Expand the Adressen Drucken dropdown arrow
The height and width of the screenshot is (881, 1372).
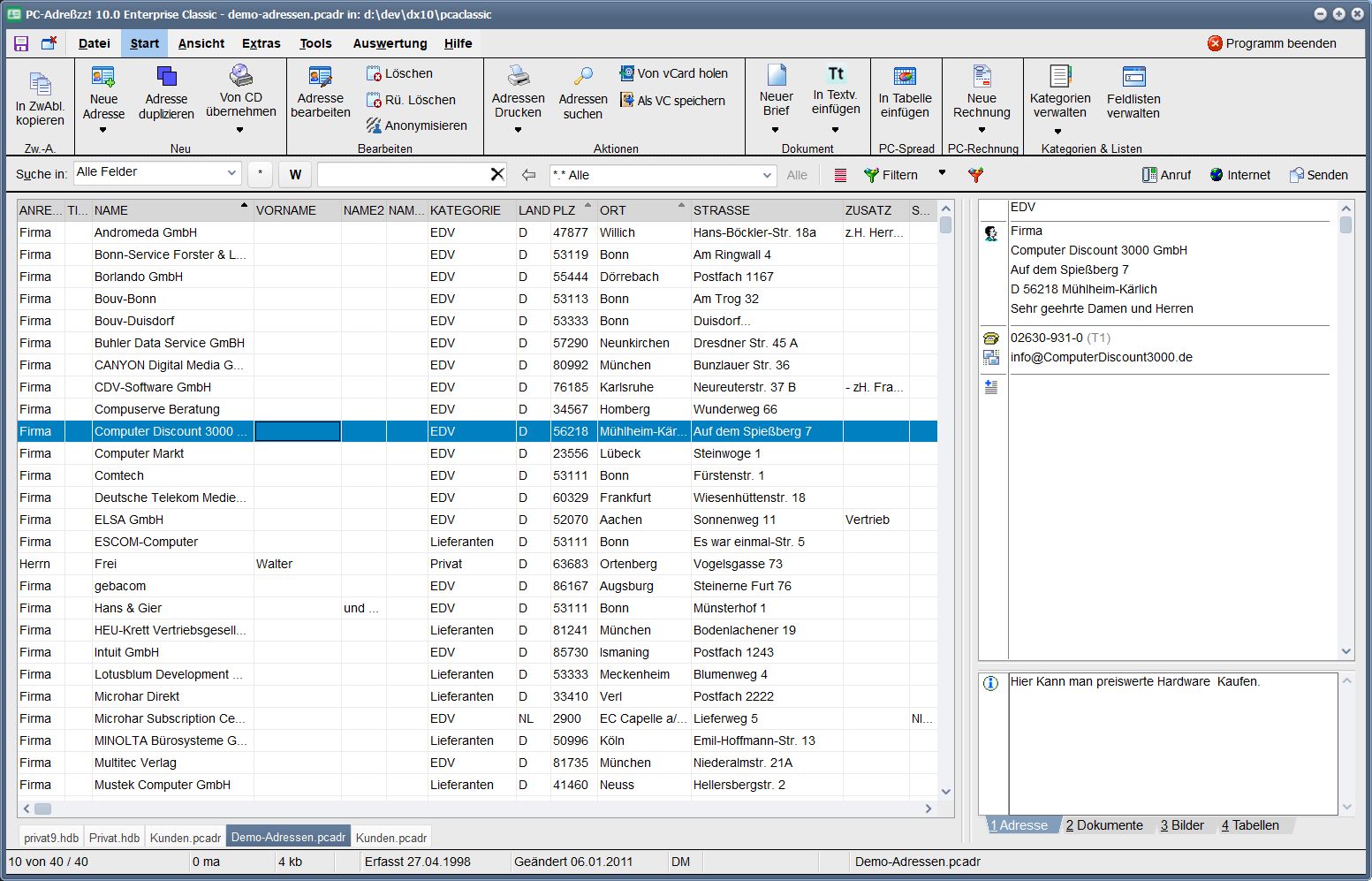(x=518, y=130)
